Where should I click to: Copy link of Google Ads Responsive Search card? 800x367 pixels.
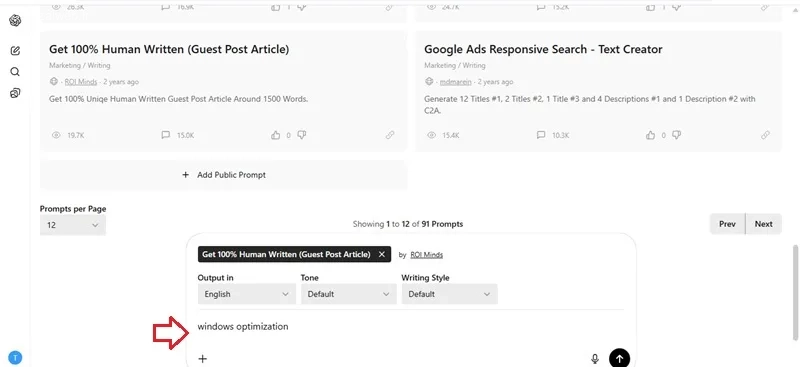[x=765, y=135]
